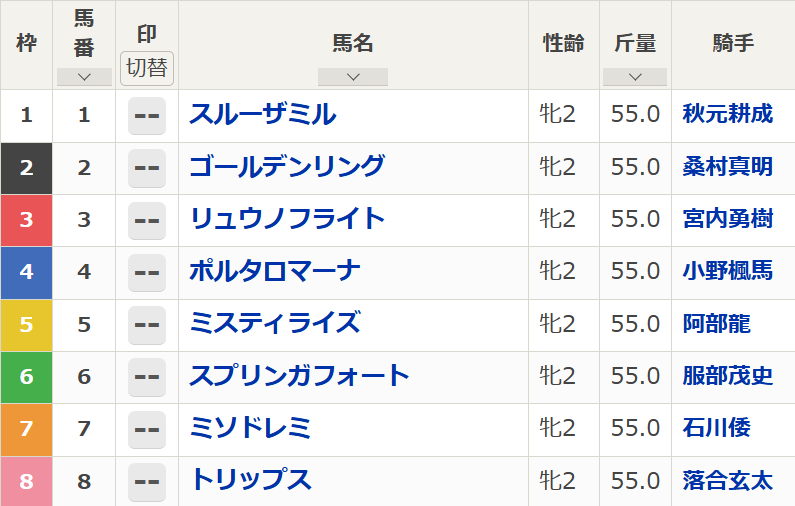Set the mark for horse トリップス
795x506 pixels.
(x=147, y=482)
